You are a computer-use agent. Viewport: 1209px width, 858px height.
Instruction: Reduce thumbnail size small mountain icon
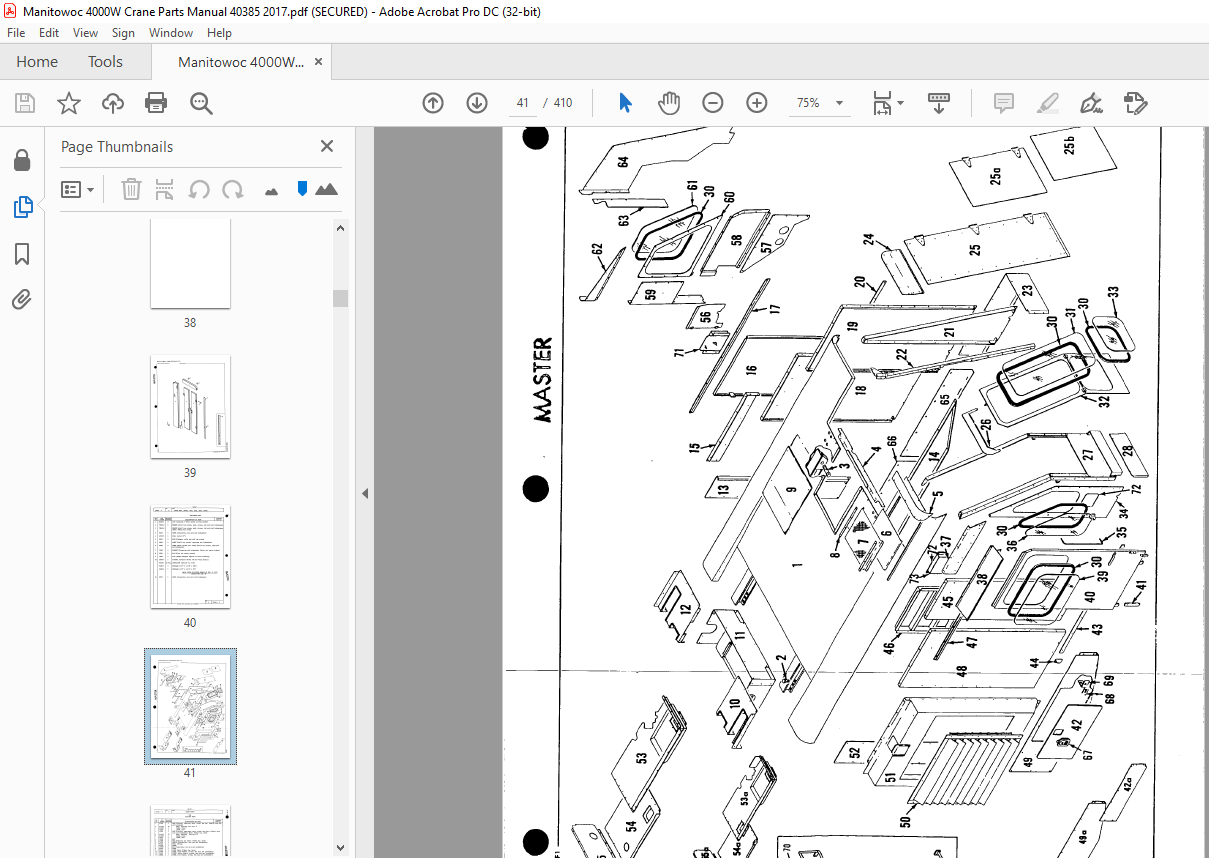[271, 190]
